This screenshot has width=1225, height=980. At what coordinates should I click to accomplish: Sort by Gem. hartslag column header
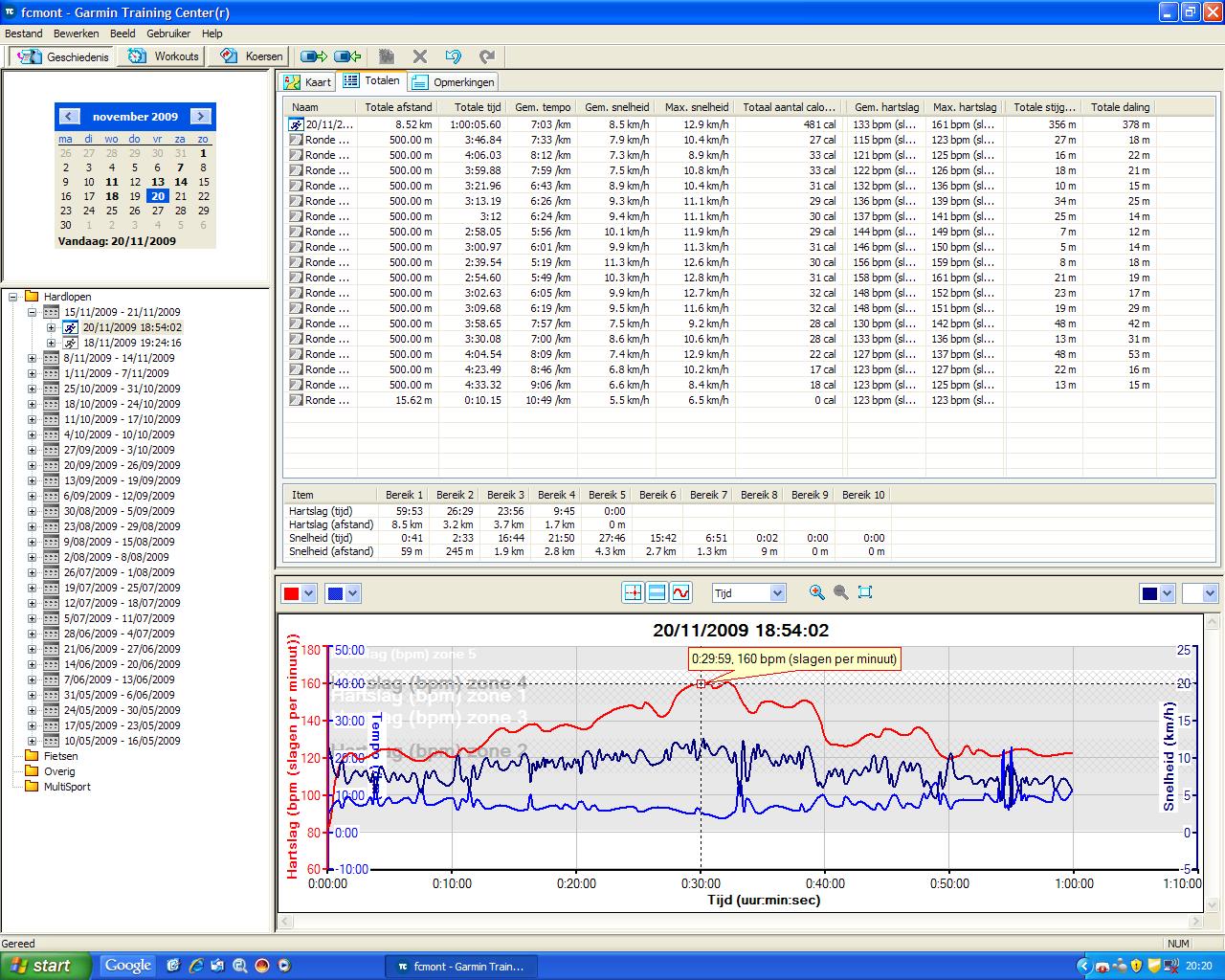(886, 107)
